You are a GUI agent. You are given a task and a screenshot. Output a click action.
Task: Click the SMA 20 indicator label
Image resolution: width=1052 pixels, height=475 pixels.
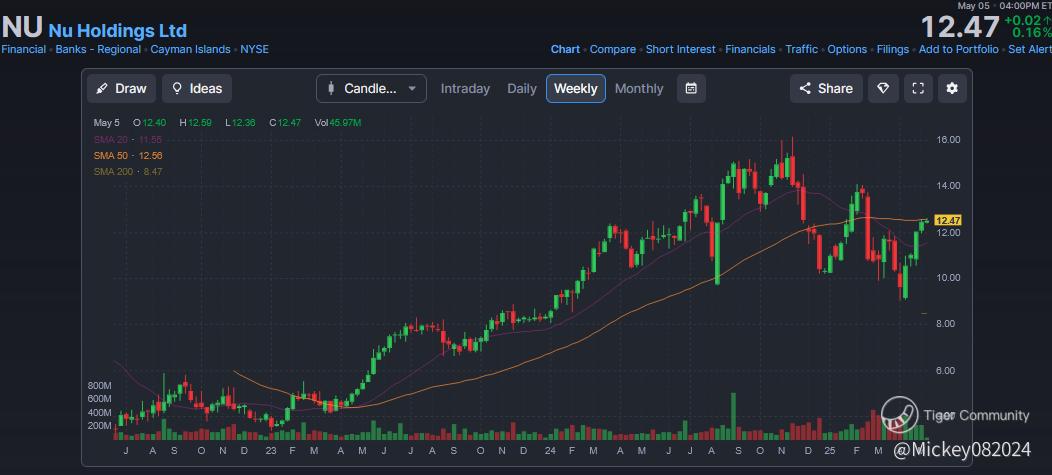pyautogui.click(x=127, y=140)
